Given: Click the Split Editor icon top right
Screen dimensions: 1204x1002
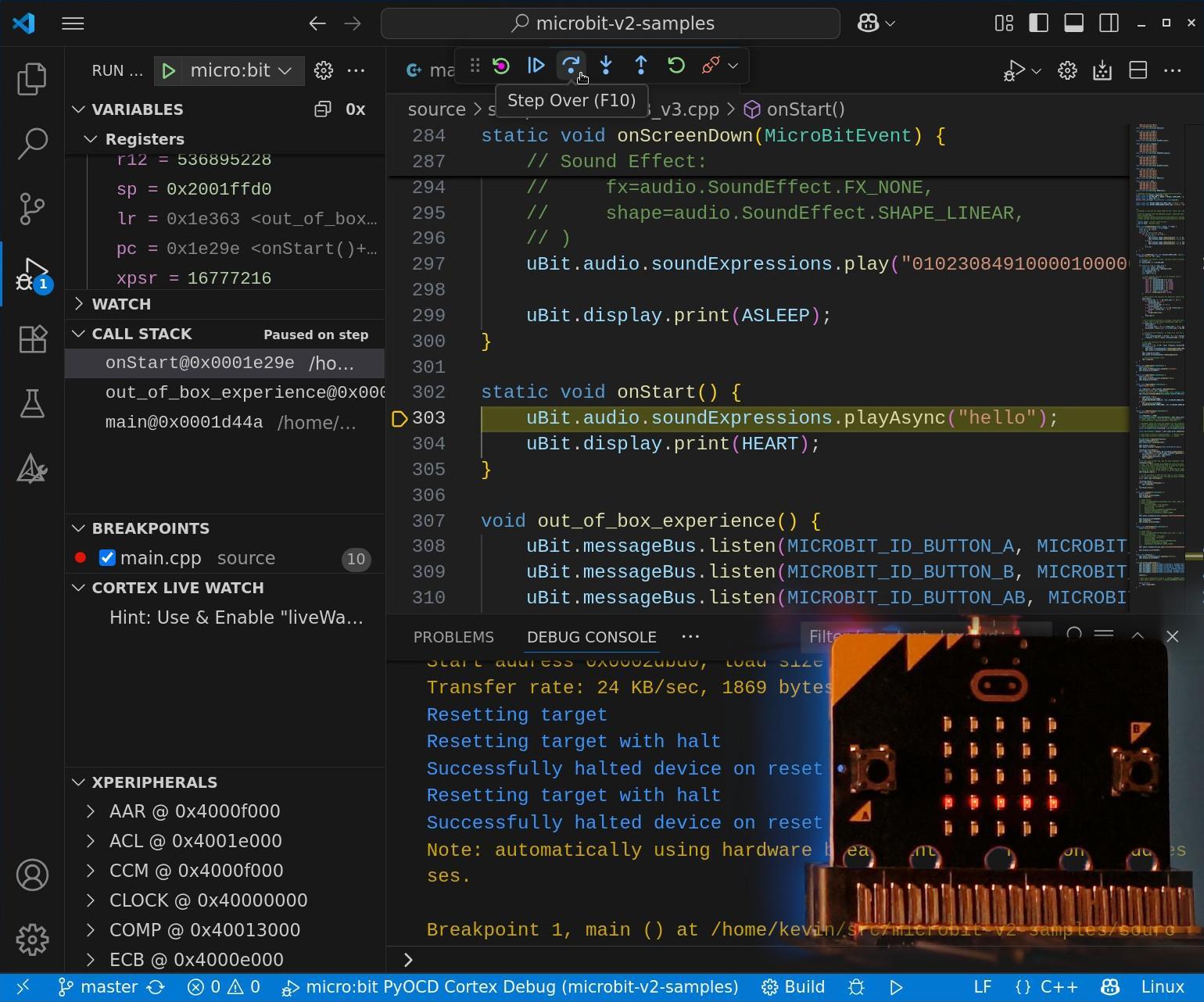Looking at the screenshot, I should click(1138, 70).
